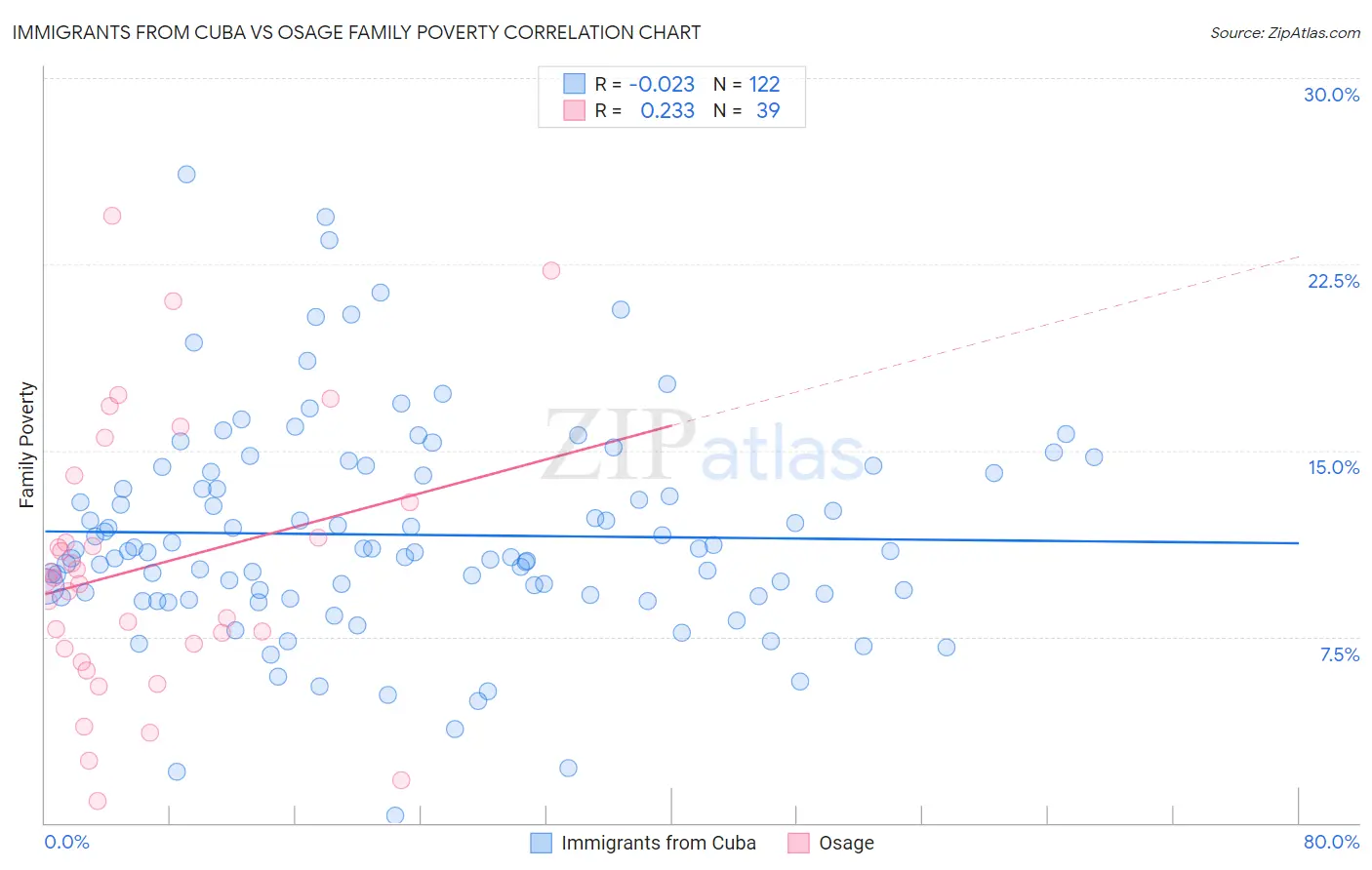1372x870 pixels.
Task: Click the pink swatch beside R = 0.233
Action: [x=574, y=110]
